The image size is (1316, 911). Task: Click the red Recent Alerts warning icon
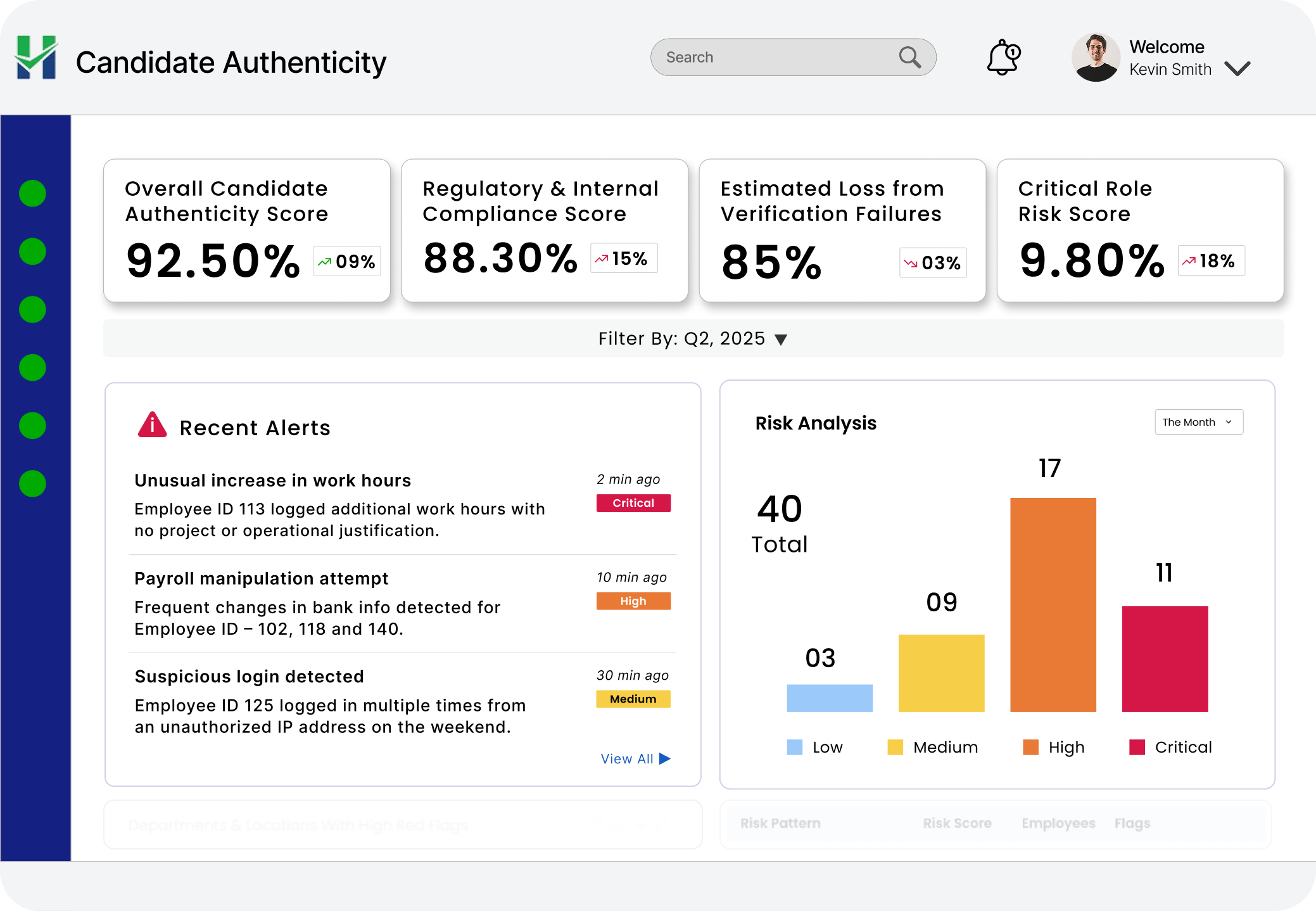[x=152, y=425]
